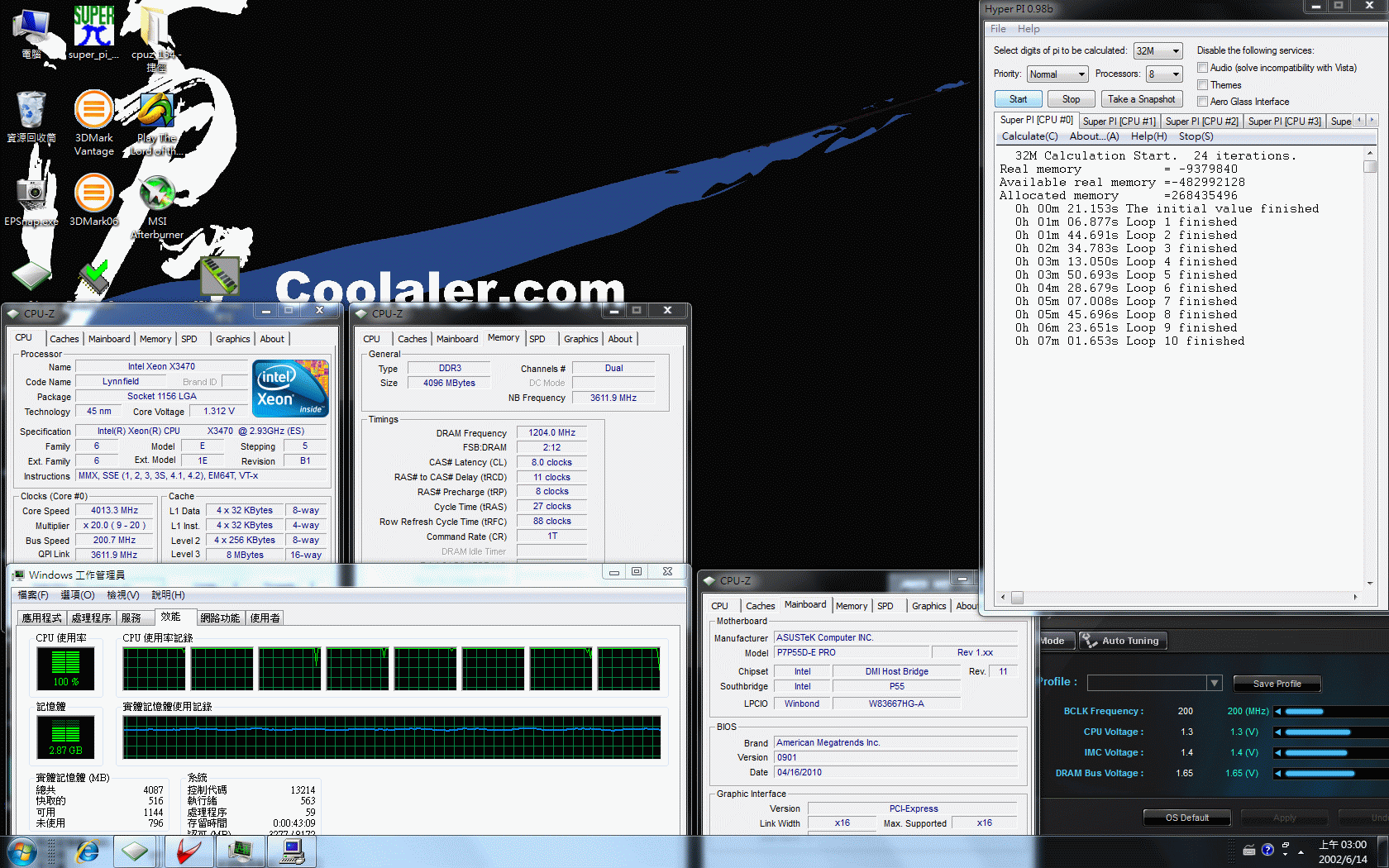Toggle Aero Glass Interface checkbox

pos(1203,102)
